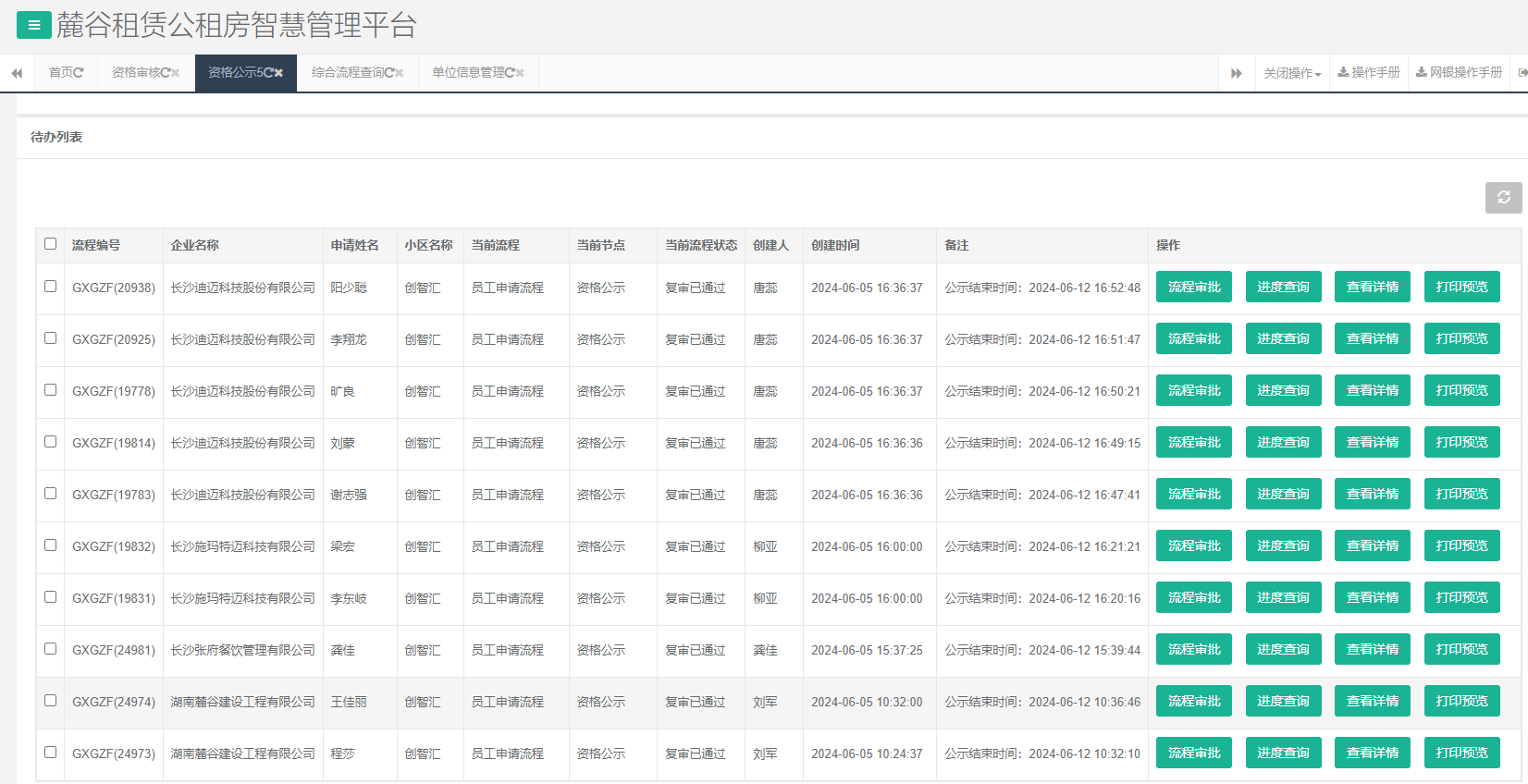
Task: Close the 资格审核 tab with its x
Action: 176,73
